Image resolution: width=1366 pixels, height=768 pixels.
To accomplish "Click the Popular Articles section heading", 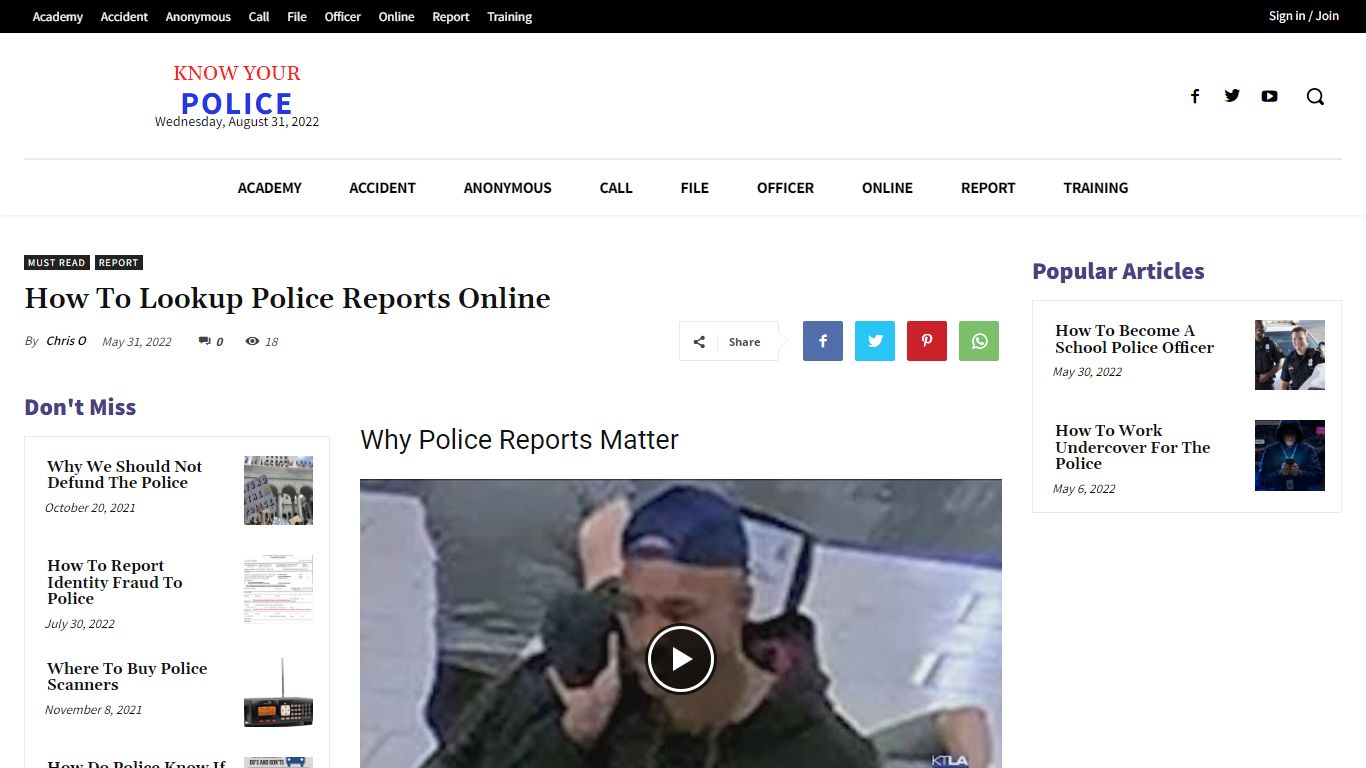I will 1118,271.
